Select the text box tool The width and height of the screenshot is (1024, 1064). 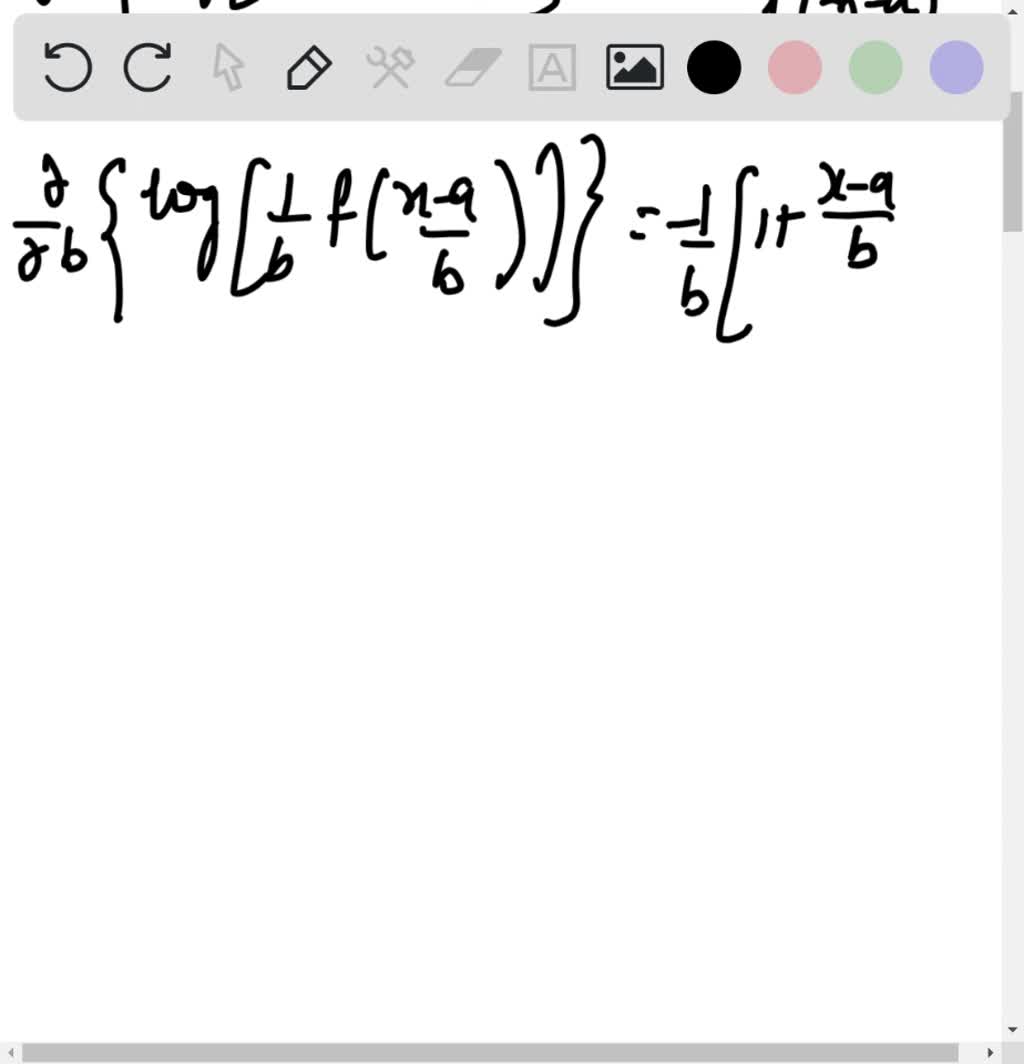coord(551,68)
